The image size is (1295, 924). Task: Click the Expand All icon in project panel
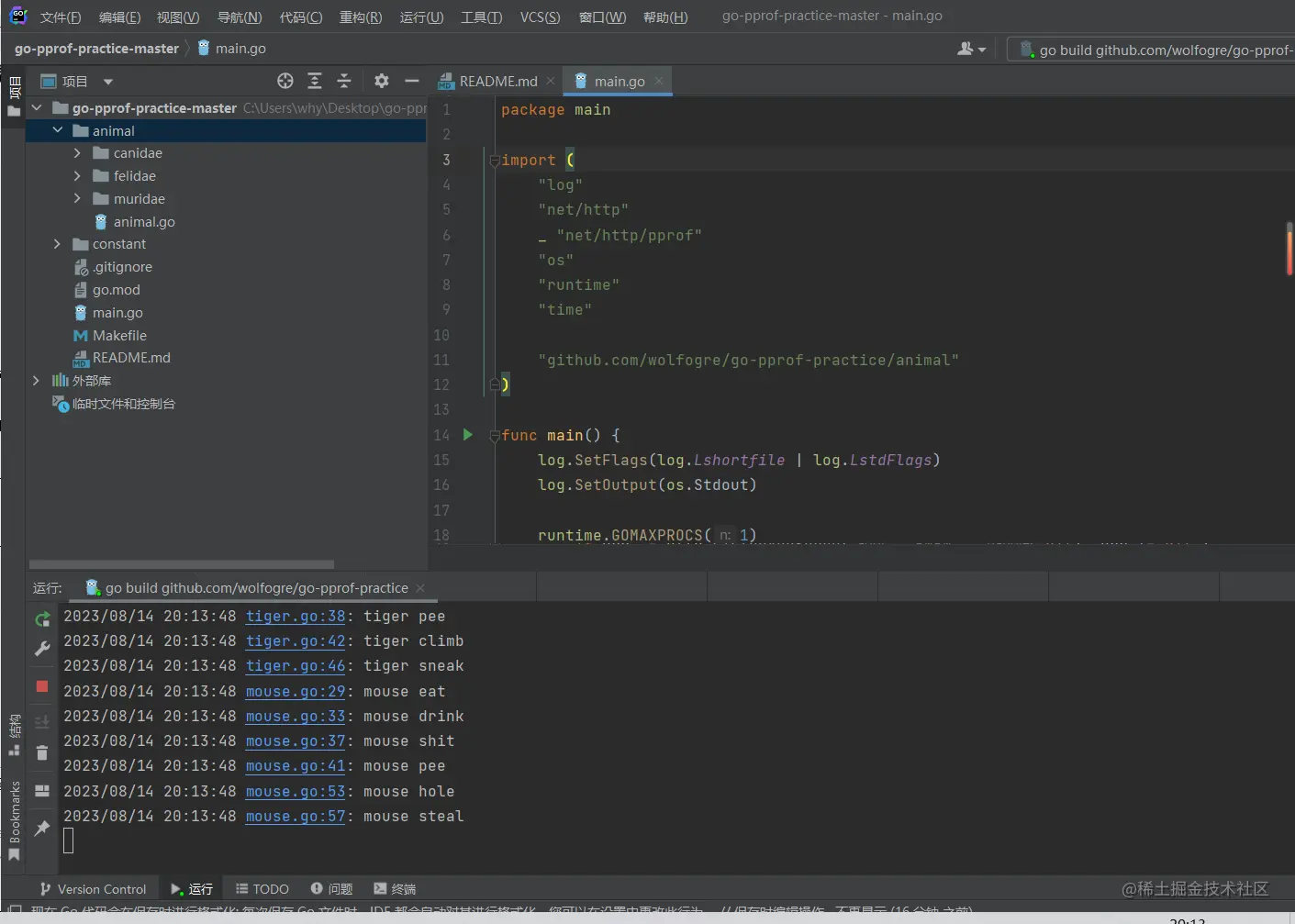[315, 81]
